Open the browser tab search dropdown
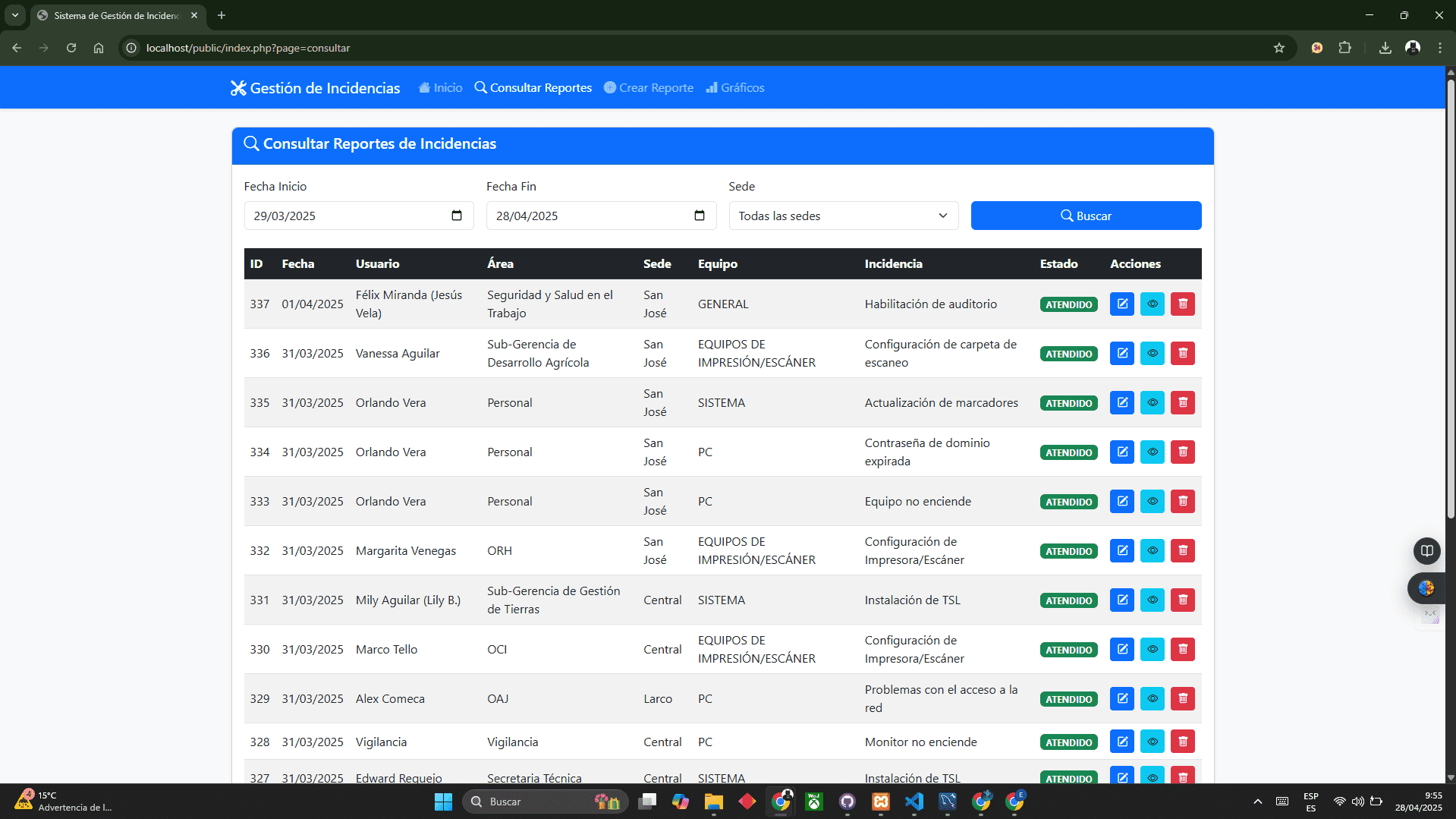Viewport: 1456px width, 819px height. tap(15, 15)
